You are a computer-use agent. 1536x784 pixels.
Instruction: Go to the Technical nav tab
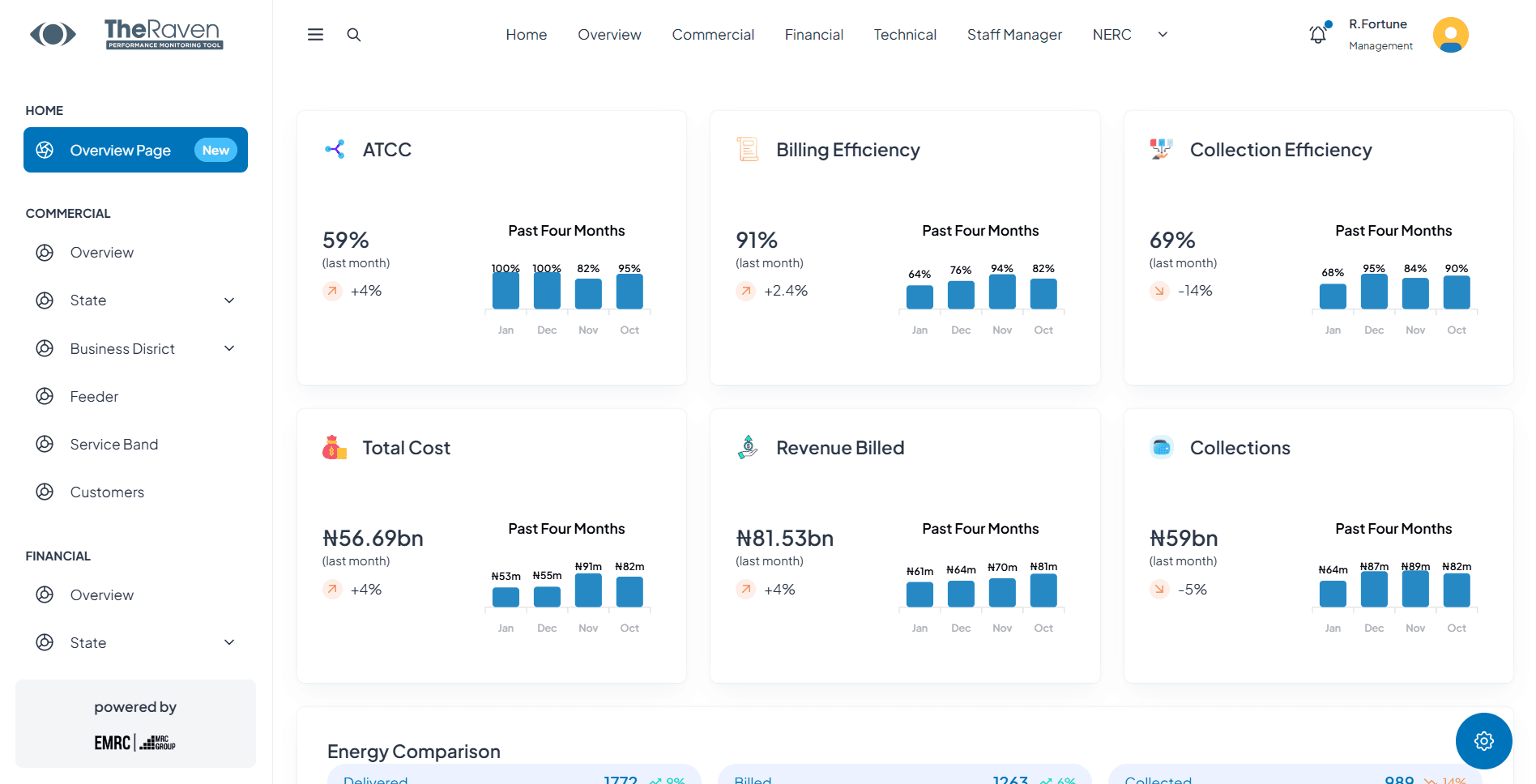905,35
